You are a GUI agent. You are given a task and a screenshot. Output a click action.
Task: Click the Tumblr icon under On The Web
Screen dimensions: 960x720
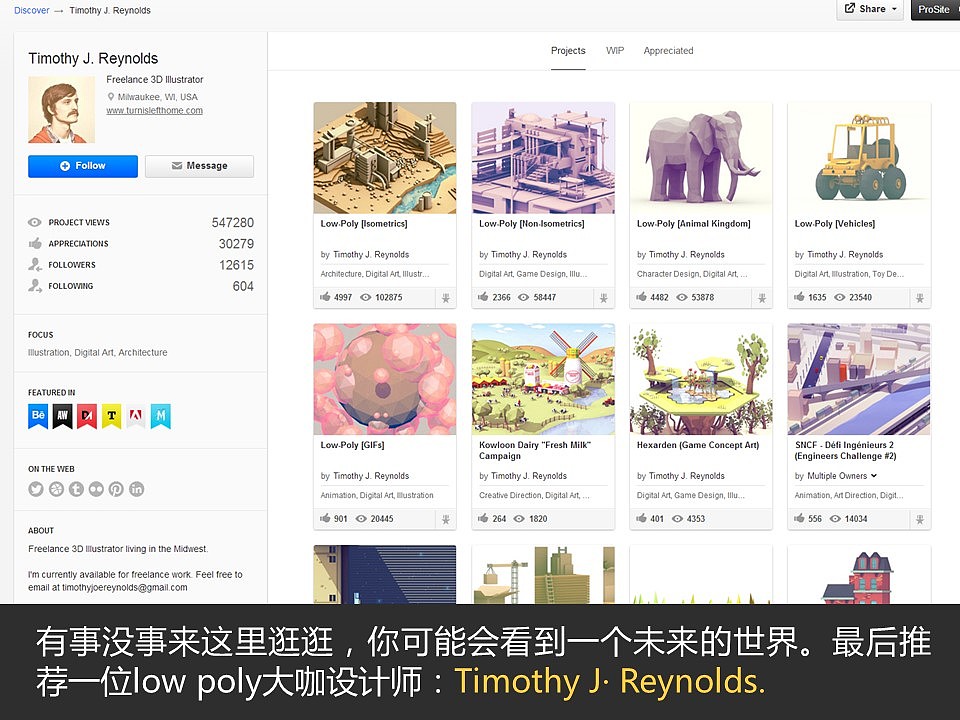(x=76, y=489)
